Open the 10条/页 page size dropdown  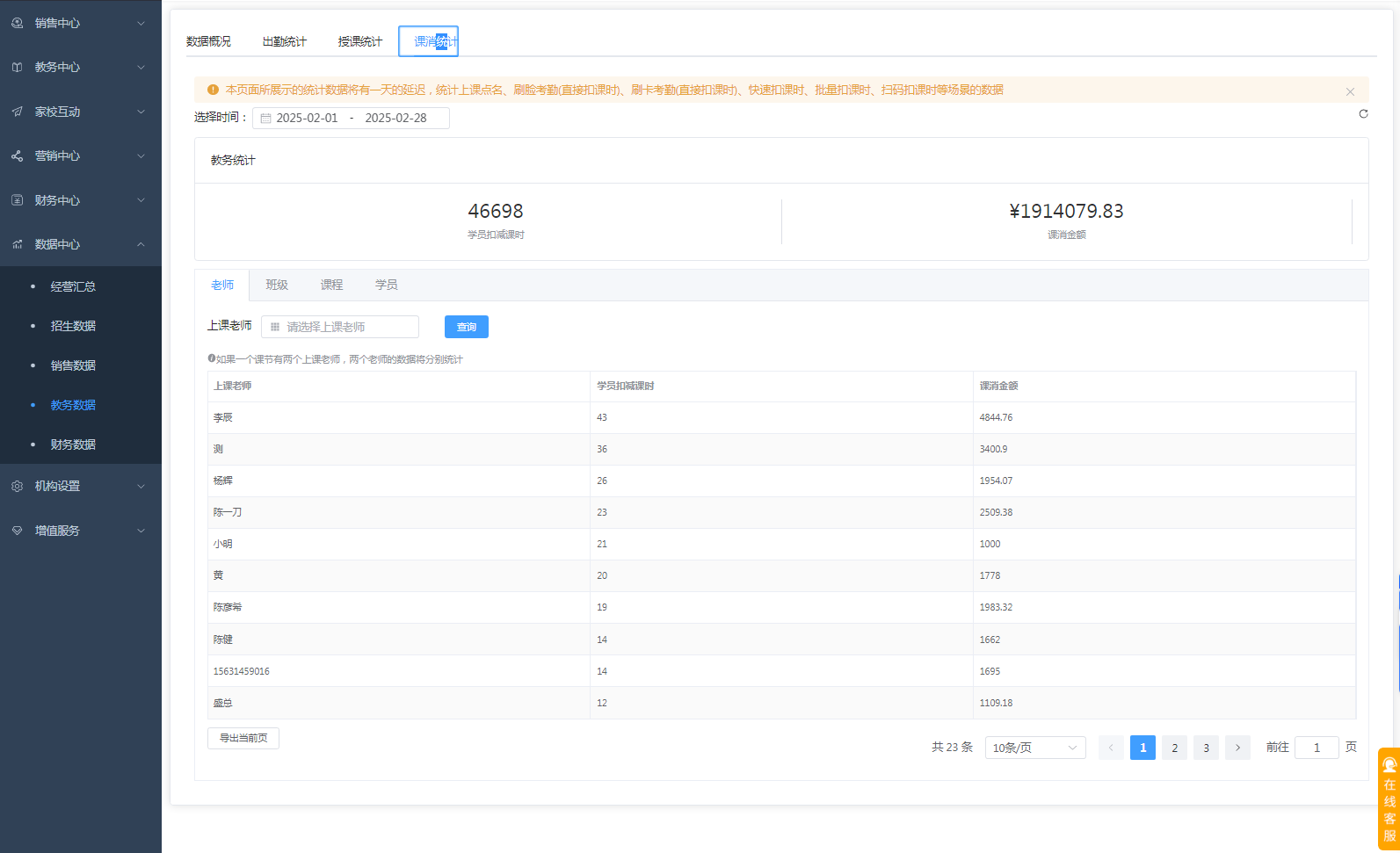tap(1035, 748)
